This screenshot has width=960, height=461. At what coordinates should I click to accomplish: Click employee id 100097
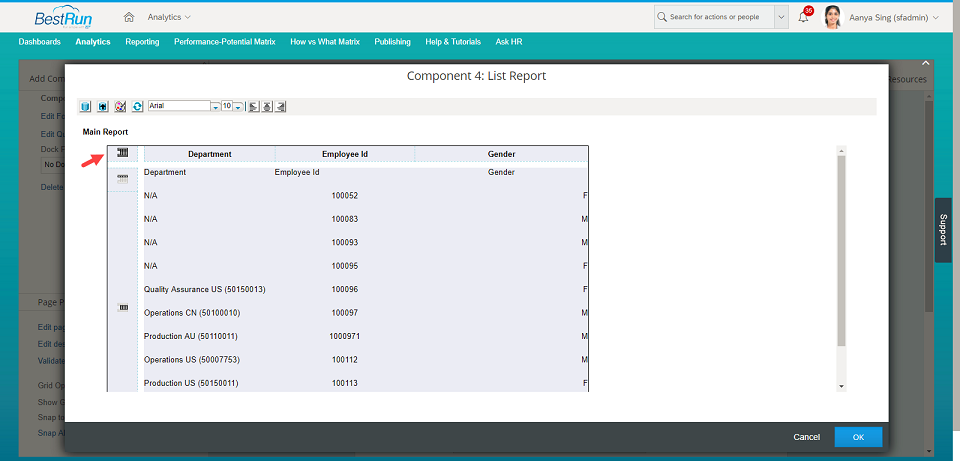tap(345, 313)
